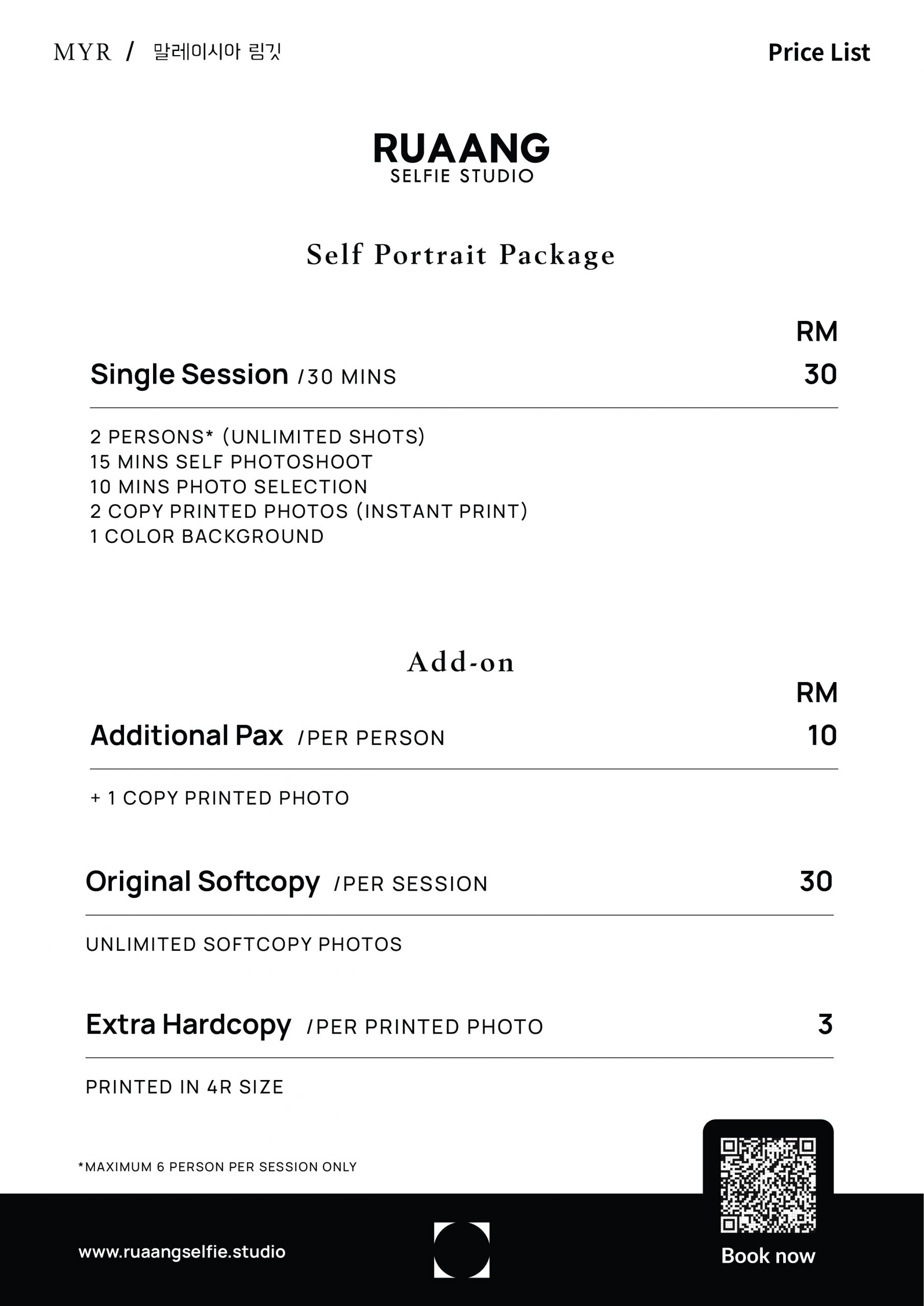The width and height of the screenshot is (924, 1306).
Task: Click the Book now label
Action: [767, 1255]
